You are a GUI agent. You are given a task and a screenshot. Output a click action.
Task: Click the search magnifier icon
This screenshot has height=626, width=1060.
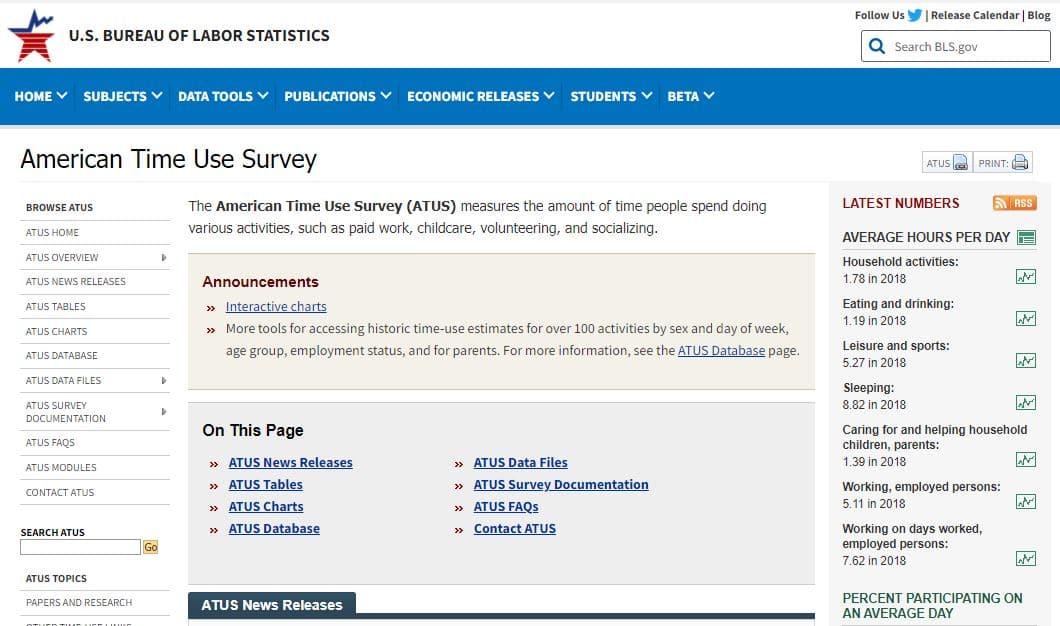click(877, 46)
